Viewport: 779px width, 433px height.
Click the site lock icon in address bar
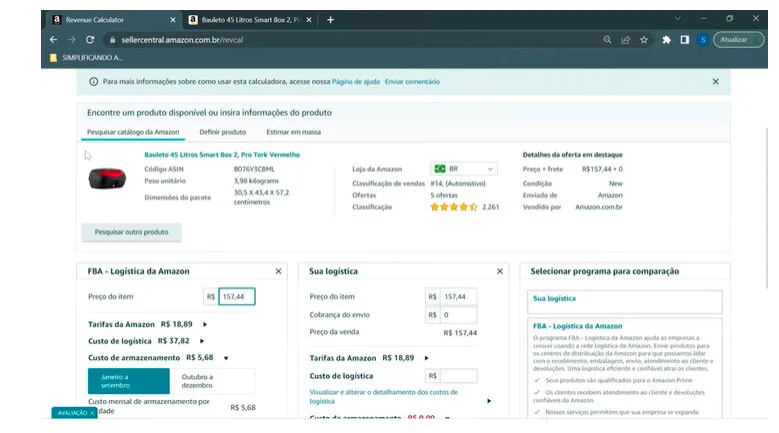tap(112, 40)
